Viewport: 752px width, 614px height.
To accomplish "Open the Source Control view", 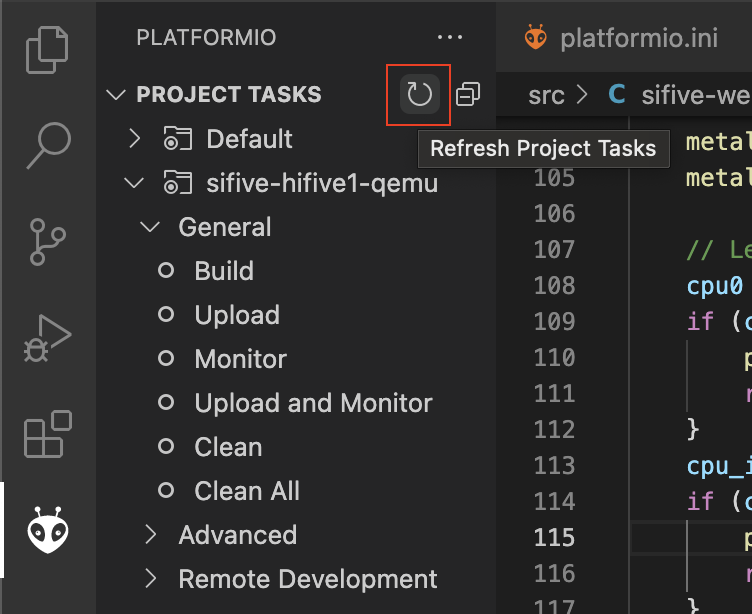I will tap(47, 242).
